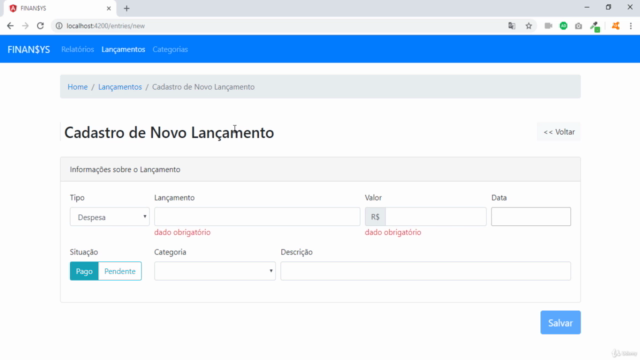Open the site information icon in the address bar
640x360 pixels.
tap(59, 26)
